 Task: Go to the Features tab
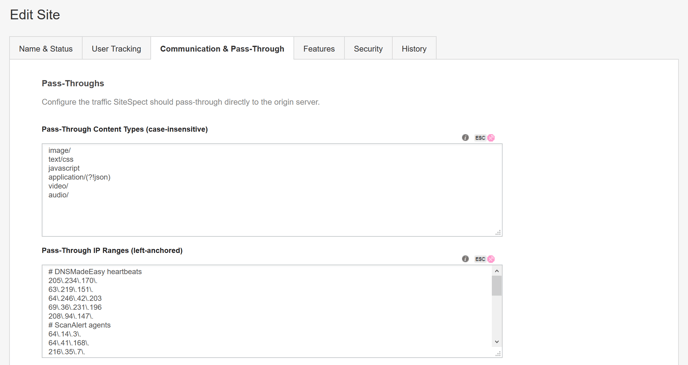pyautogui.click(x=319, y=49)
